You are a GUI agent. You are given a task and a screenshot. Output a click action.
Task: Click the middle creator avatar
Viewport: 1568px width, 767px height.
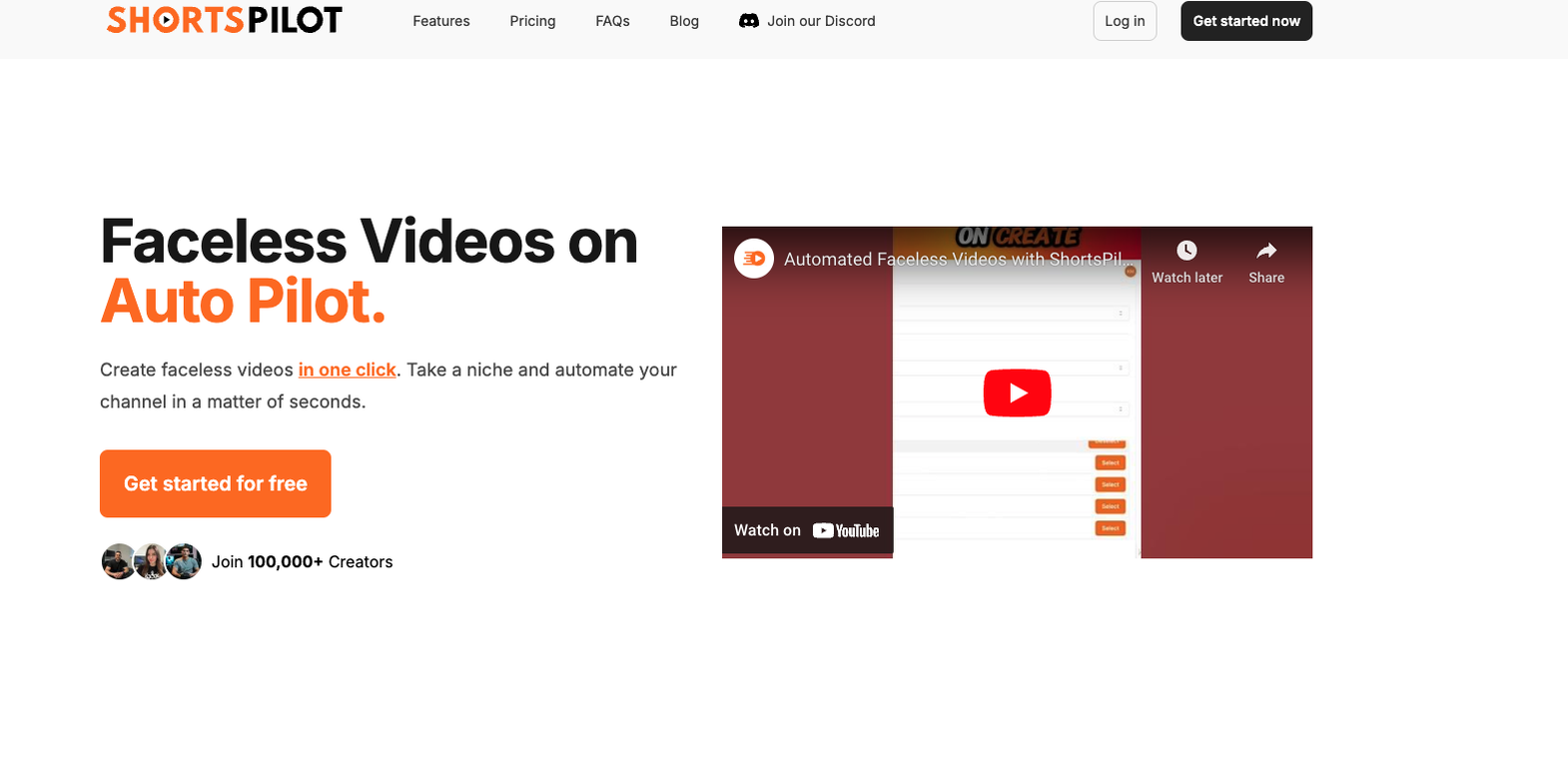click(x=151, y=561)
